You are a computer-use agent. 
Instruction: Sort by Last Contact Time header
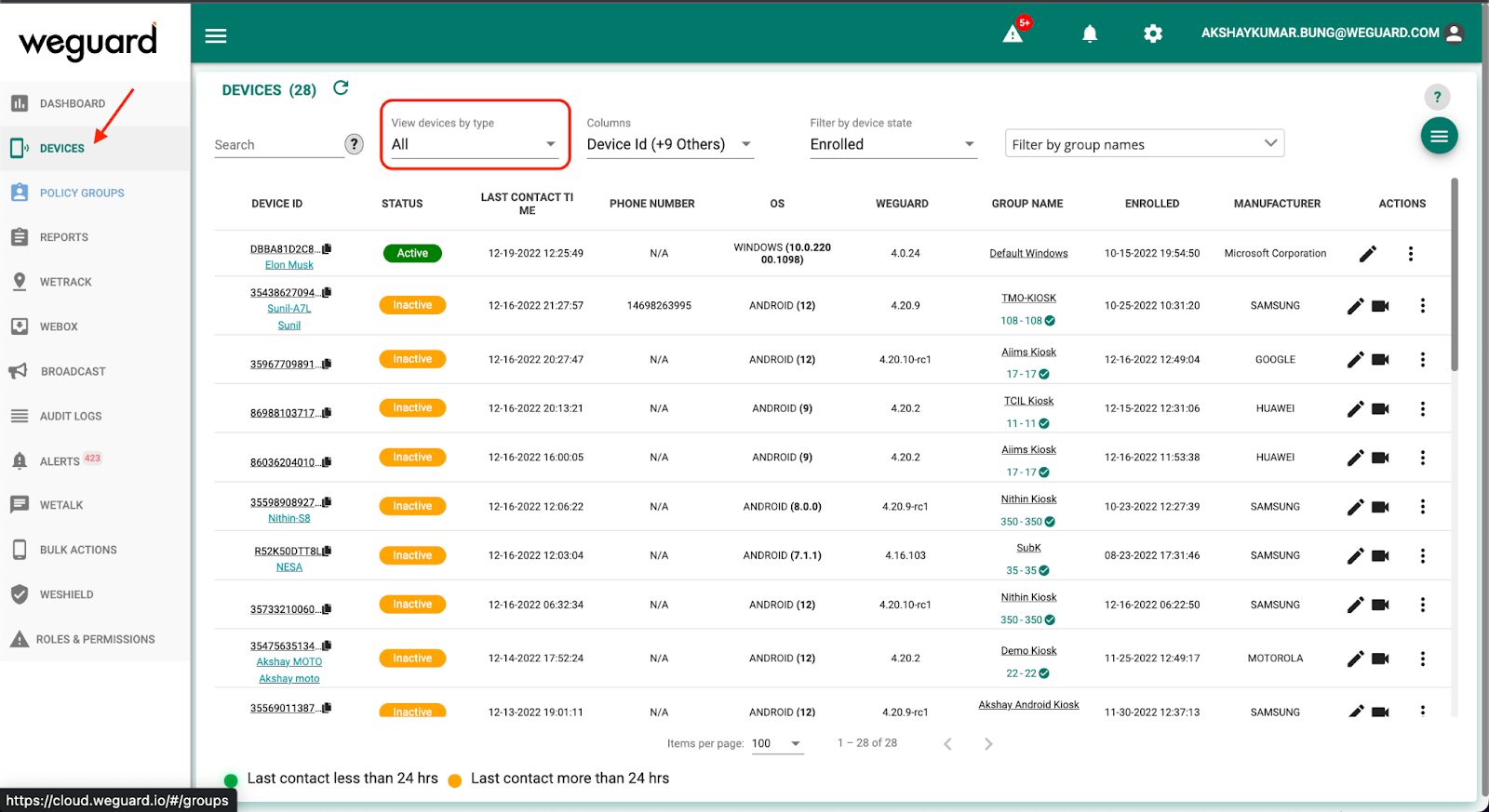point(527,204)
